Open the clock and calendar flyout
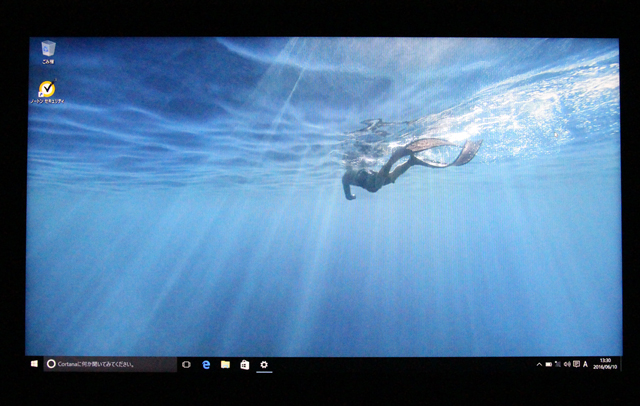Screen dimensions: 640x406 [605, 360]
